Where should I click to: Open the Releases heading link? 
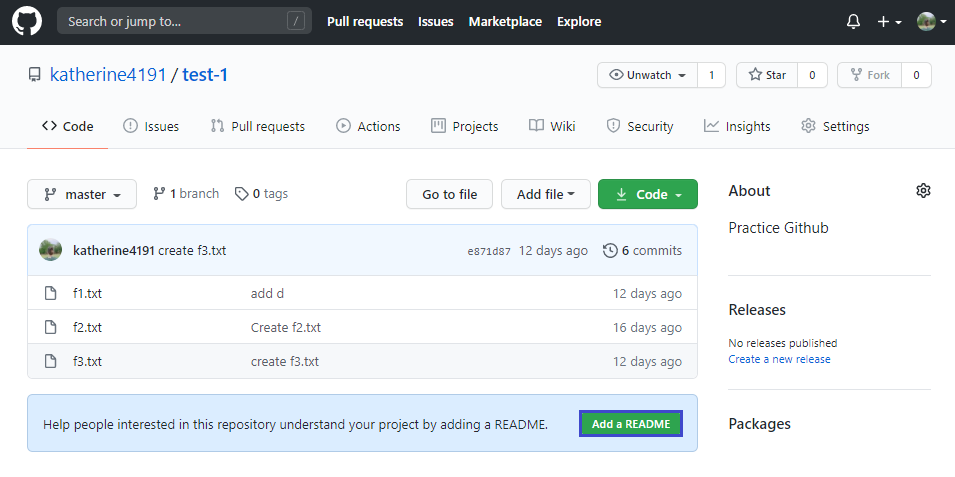(x=757, y=309)
